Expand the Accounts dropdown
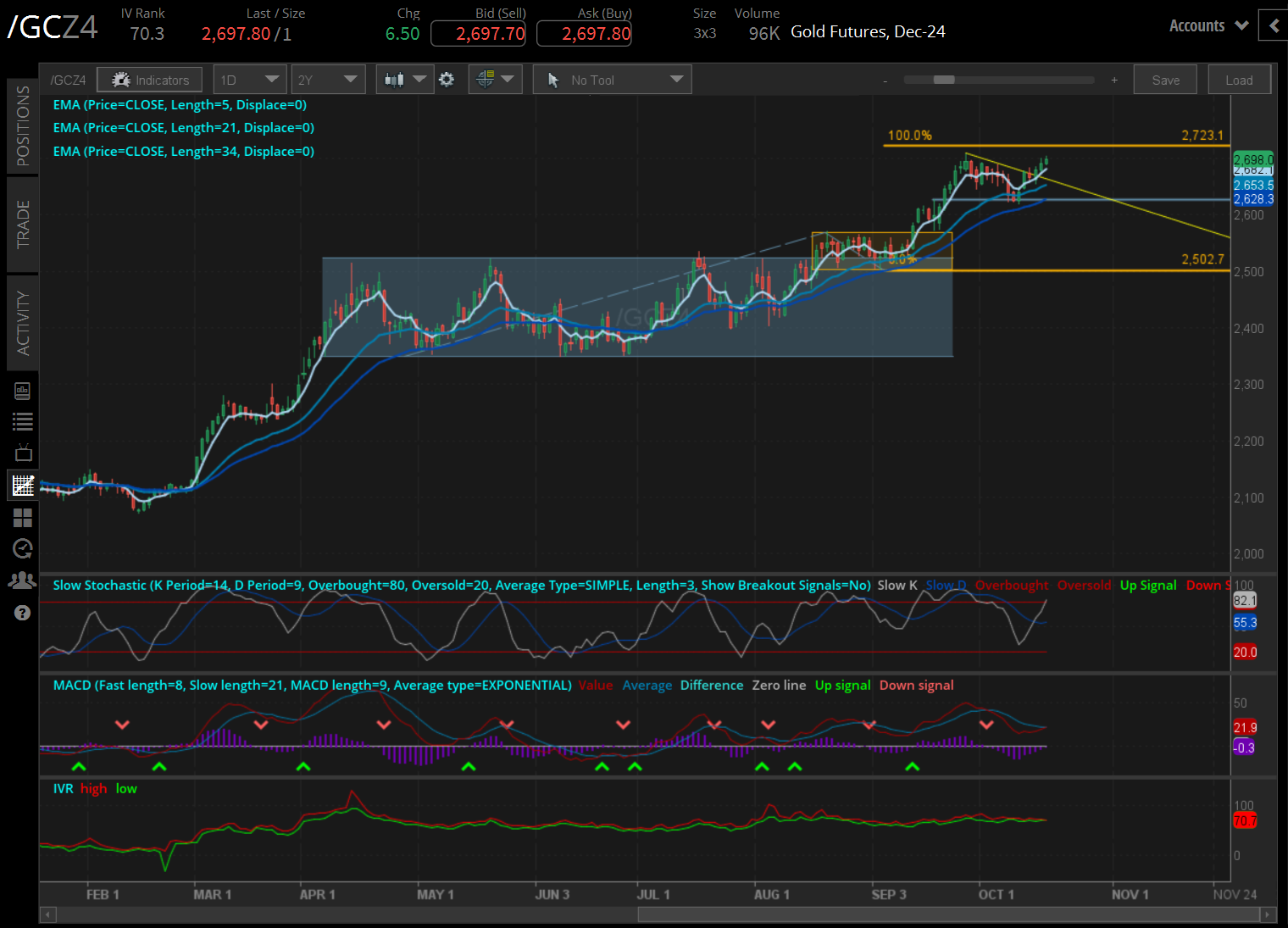Viewport: 1288px width, 928px height. 1208,25
